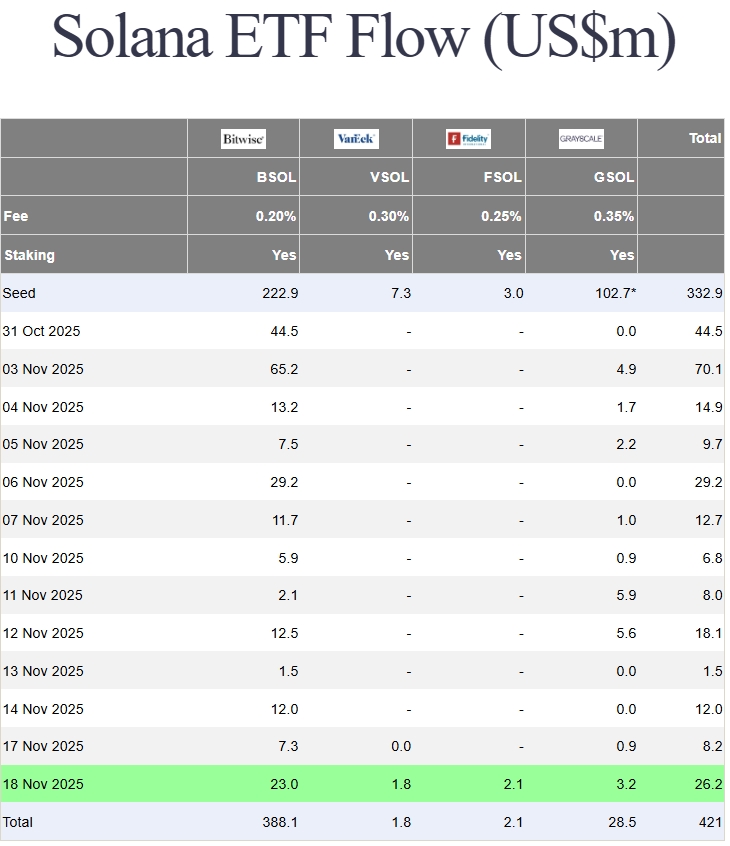Select the grand total value 421
This screenshot has height=846, width=730.
coord(710,822)
